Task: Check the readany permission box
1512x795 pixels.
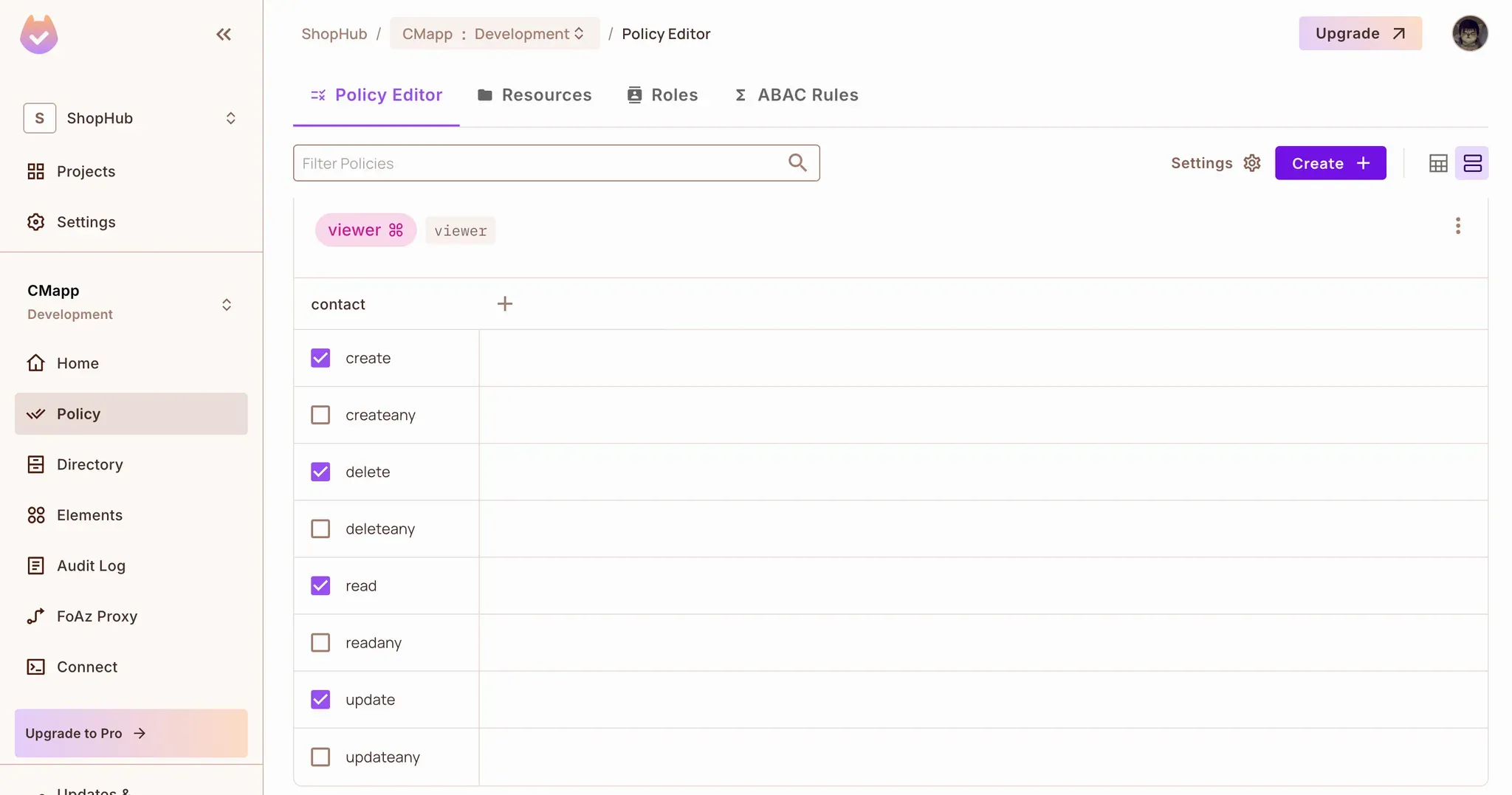Action: tap(320, 643)
